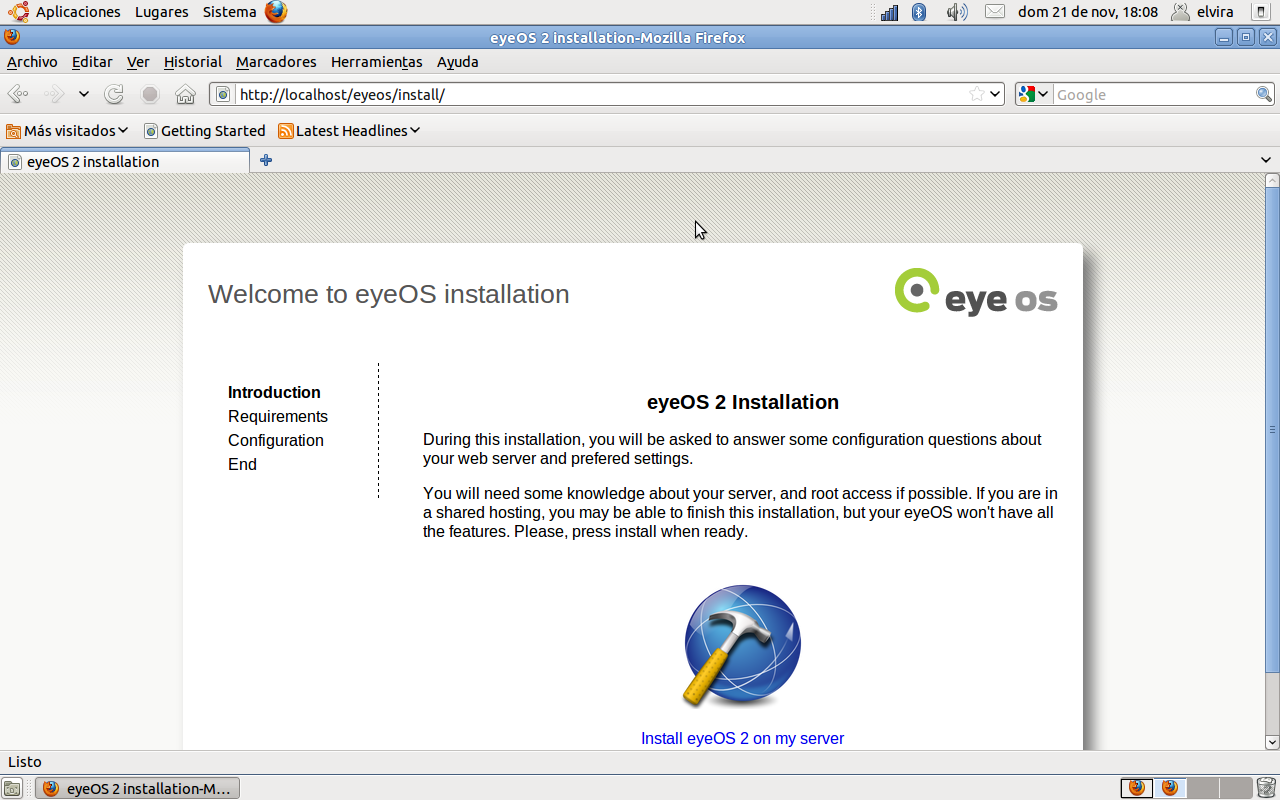Image resolution: width=1280 pixels, height=800 pixels.
Task: Click the back navigation arrow
Action: 18,94
